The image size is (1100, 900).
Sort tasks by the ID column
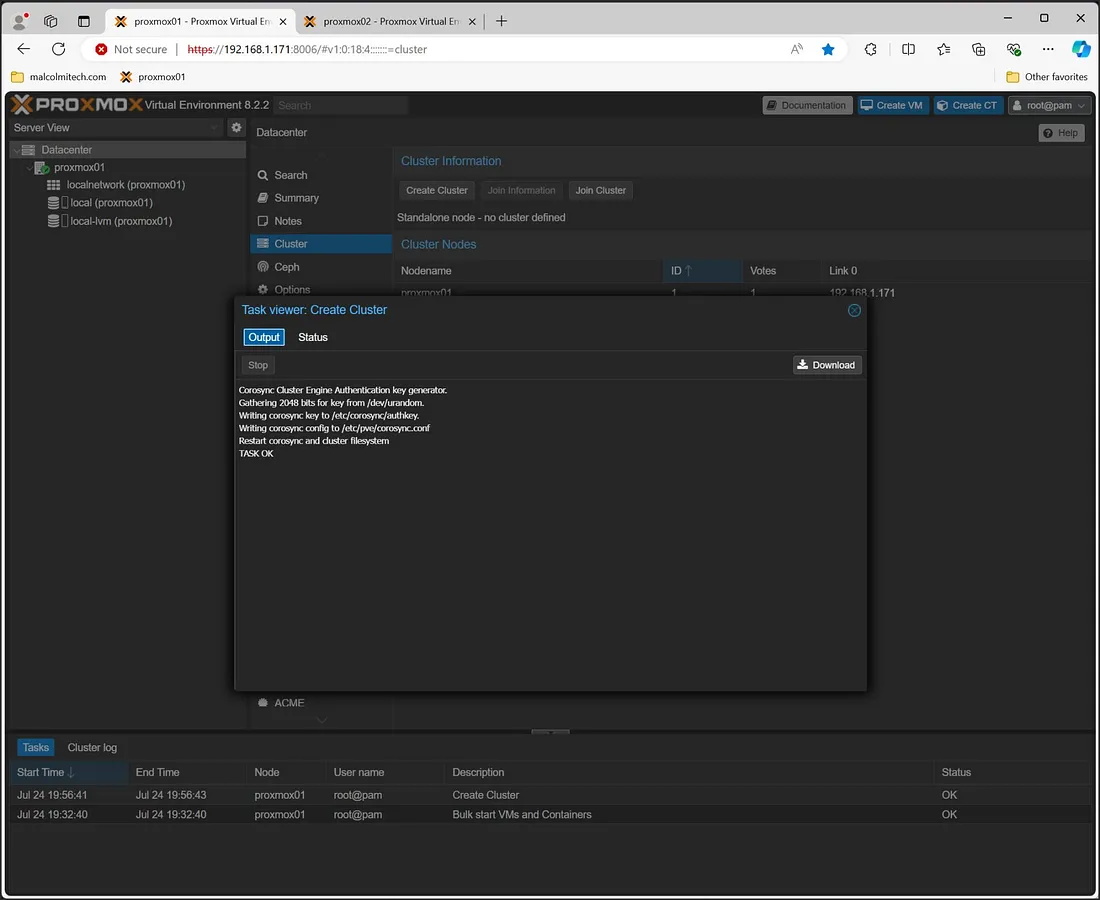point(676,270)
